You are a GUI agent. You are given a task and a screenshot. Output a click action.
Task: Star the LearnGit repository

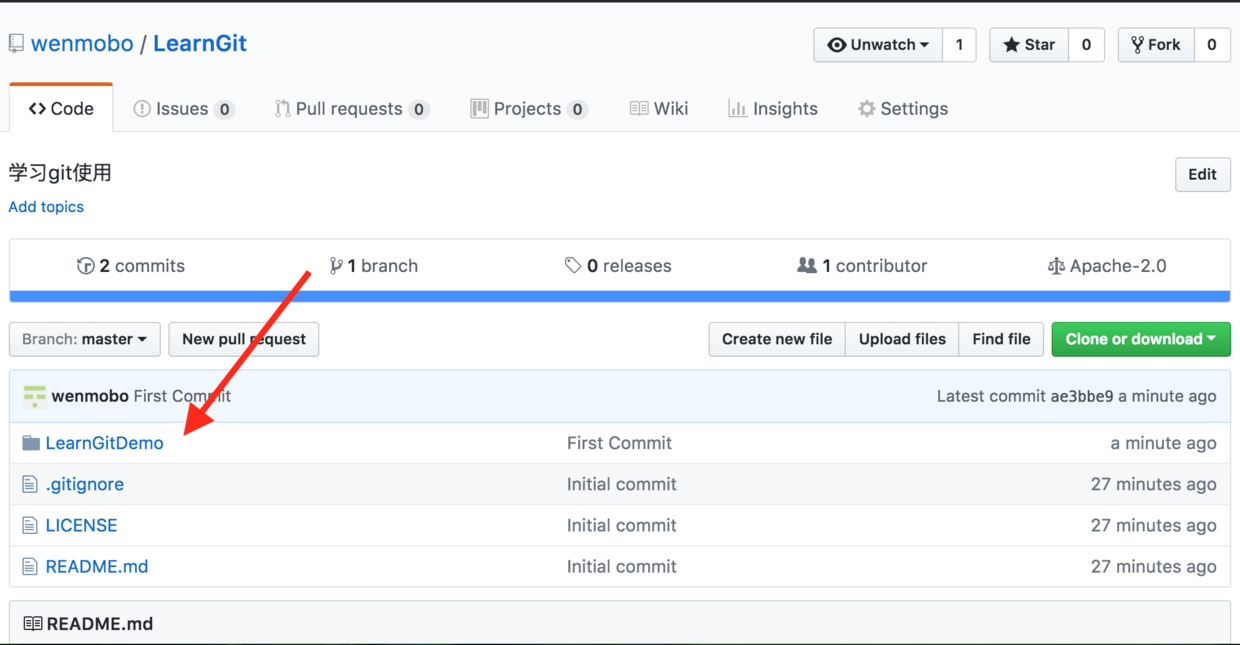pos(1029,45)
